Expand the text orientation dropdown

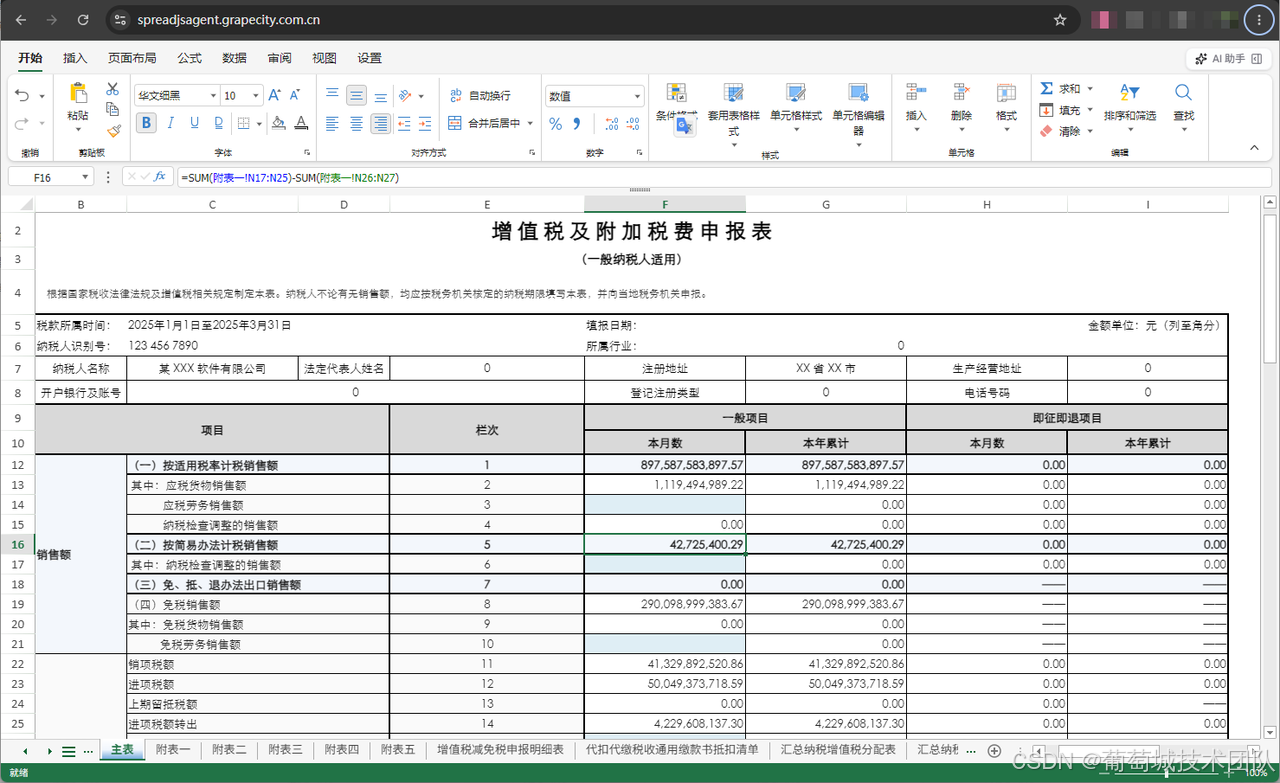pyautogui.click(x=422, y=96)
